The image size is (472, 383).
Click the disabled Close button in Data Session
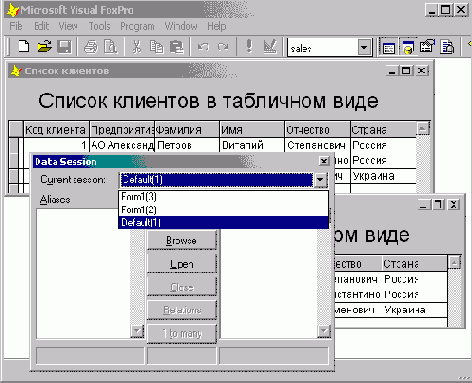tap(182, 287)
